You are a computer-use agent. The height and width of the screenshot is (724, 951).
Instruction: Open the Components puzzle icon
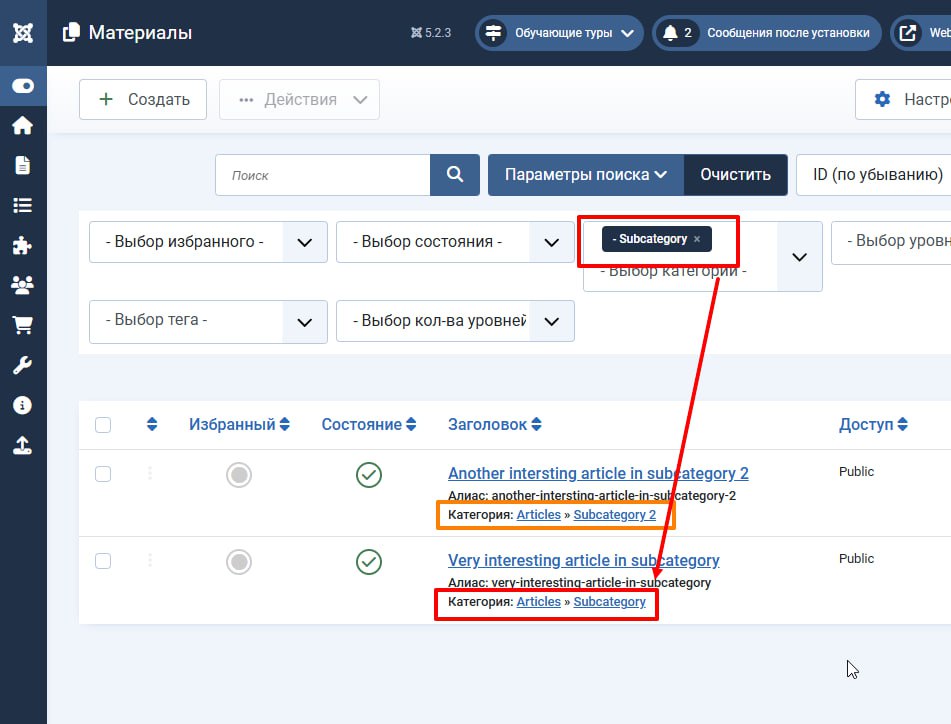pos(22,245)
